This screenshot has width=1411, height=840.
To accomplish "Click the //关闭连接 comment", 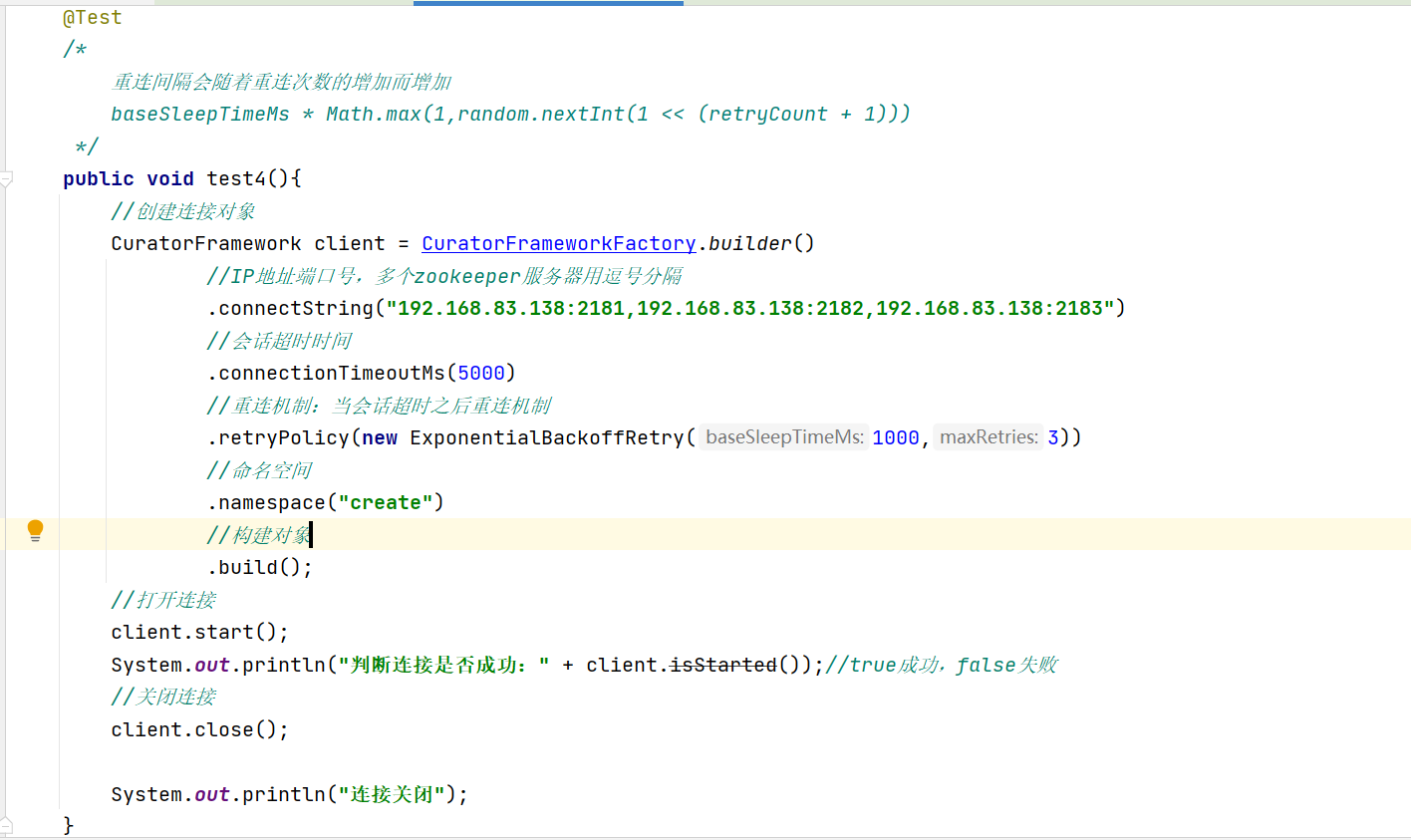I will click(163, 697).
